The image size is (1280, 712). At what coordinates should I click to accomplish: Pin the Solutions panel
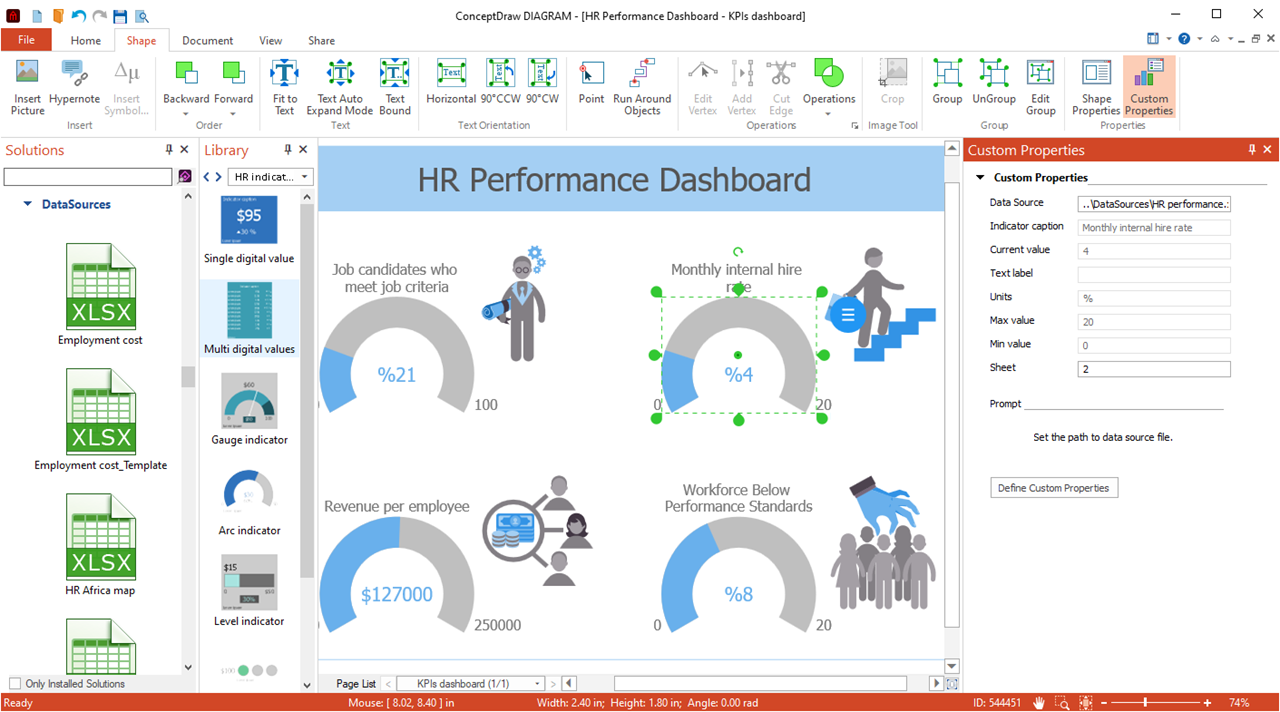169,150
